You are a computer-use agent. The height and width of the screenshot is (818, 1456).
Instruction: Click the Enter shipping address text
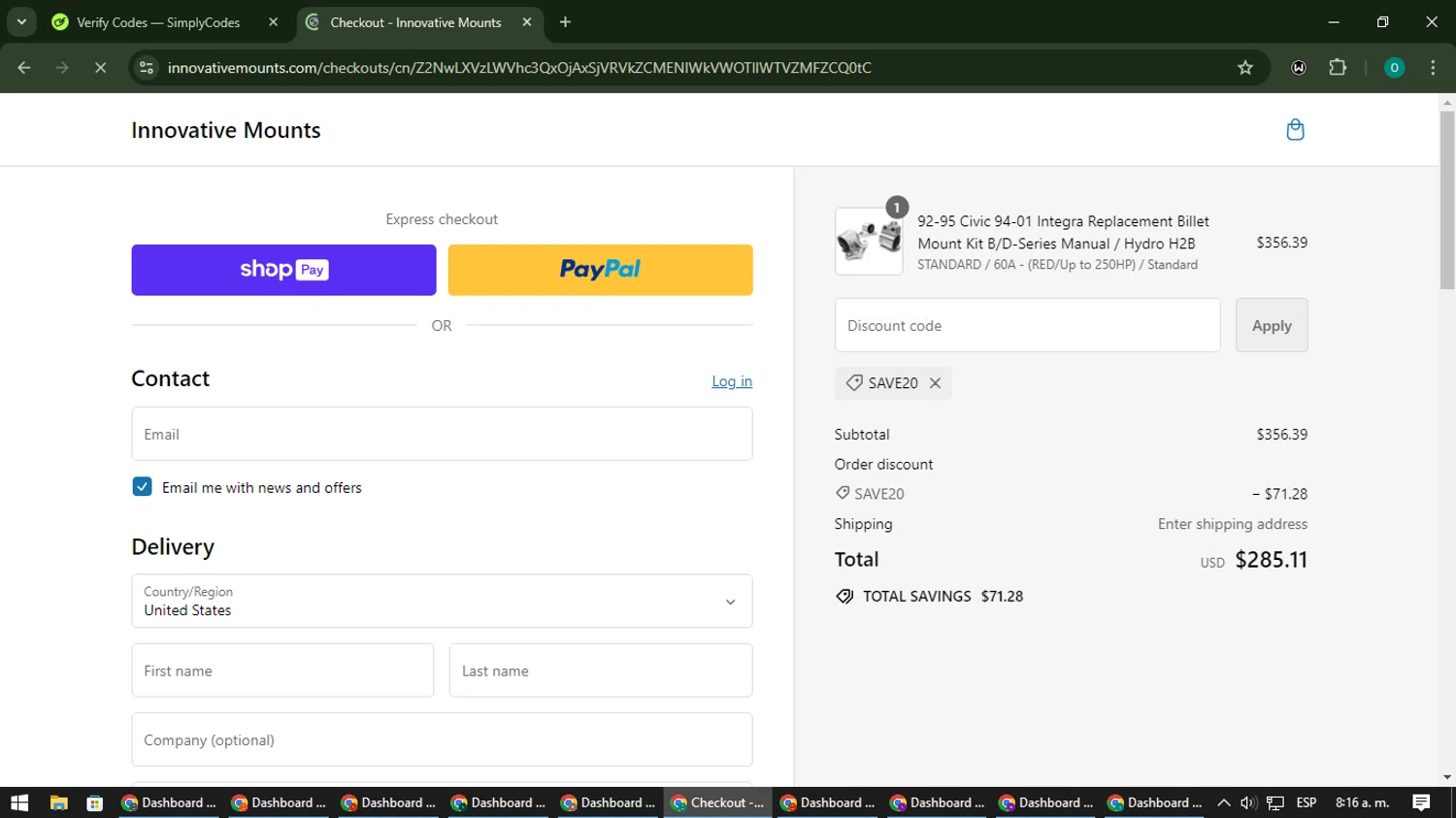coord(1232,524)
